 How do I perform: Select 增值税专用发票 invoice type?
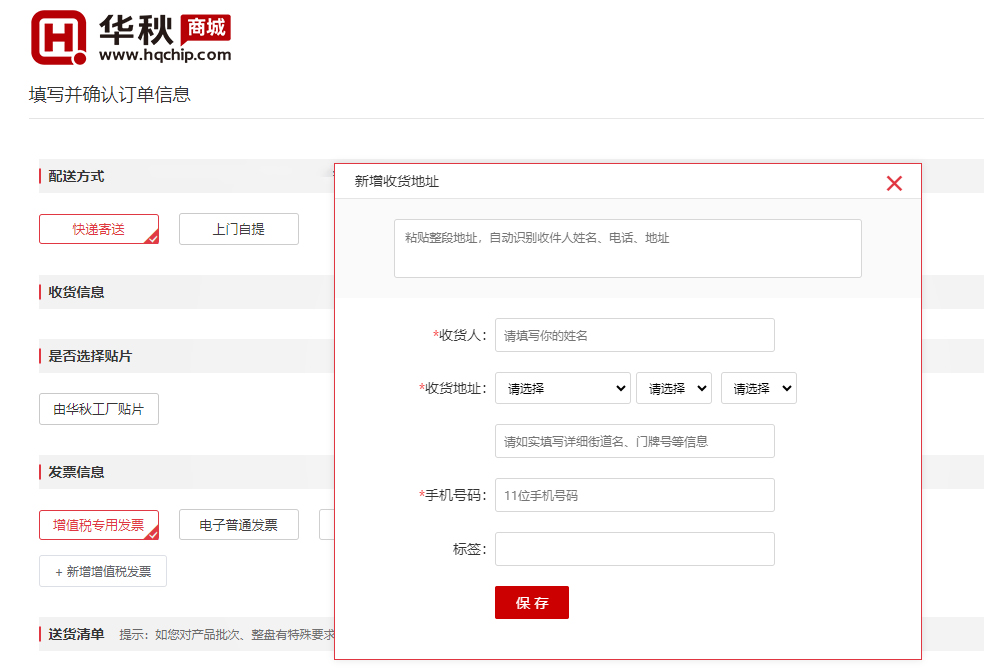click(x=98, y=525)
